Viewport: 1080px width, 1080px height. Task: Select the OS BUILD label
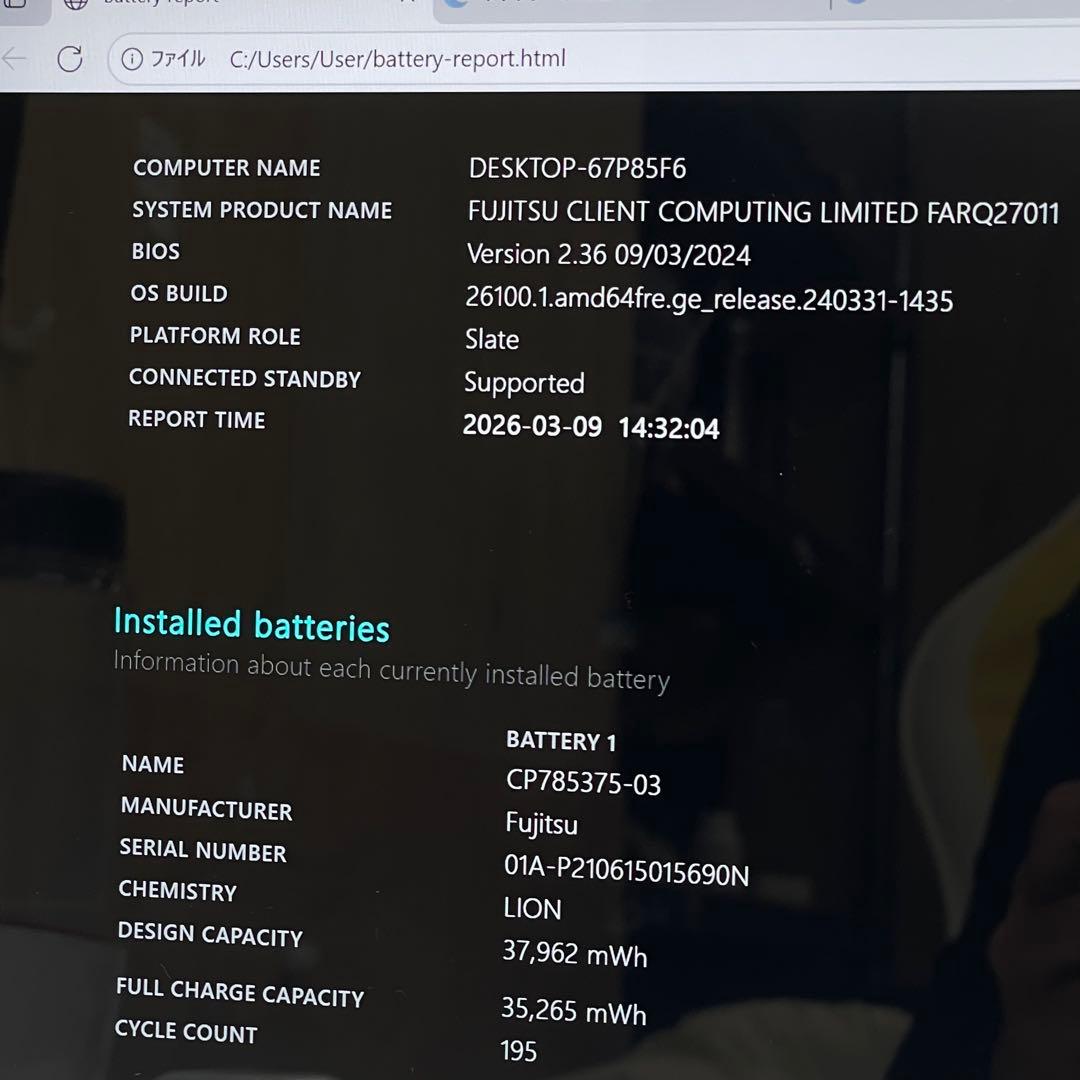tap(179, 293)
